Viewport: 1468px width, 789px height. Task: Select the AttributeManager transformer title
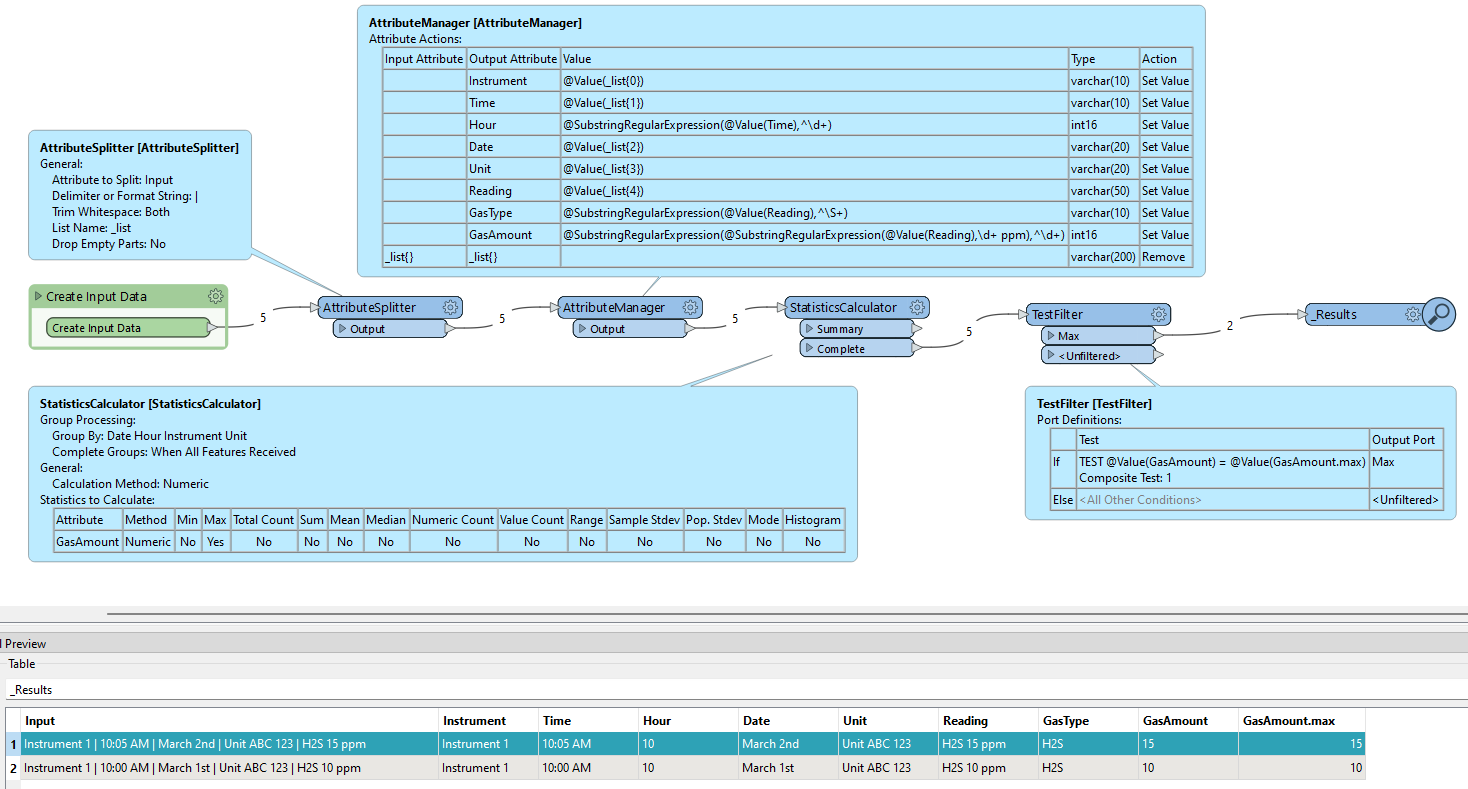coord(613,308)
